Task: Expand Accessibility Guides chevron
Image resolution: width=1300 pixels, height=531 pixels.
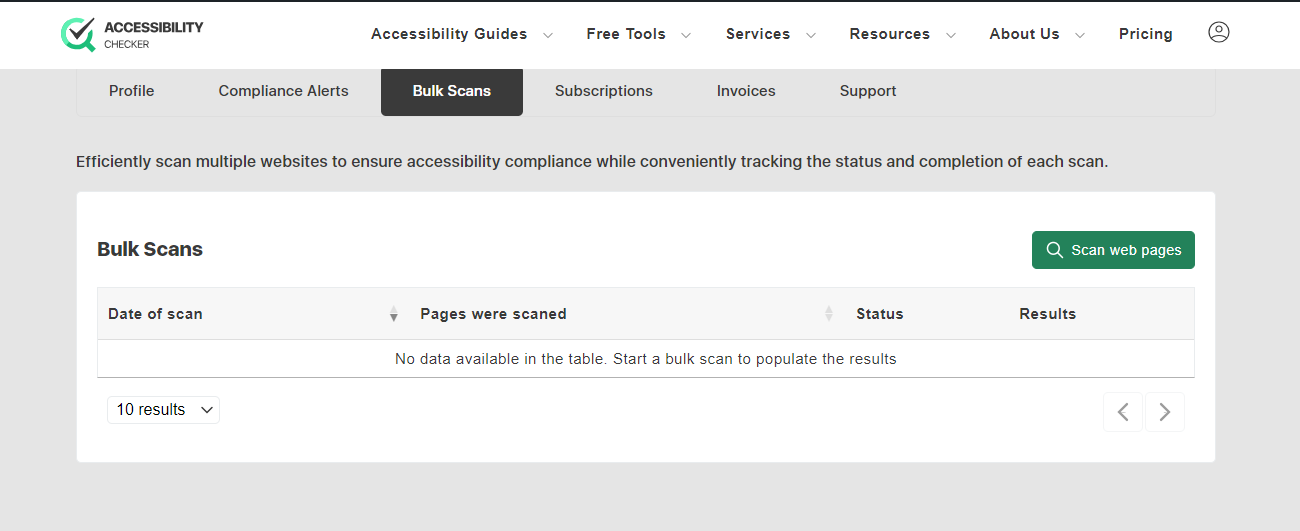Action: (x=548, y=35)
